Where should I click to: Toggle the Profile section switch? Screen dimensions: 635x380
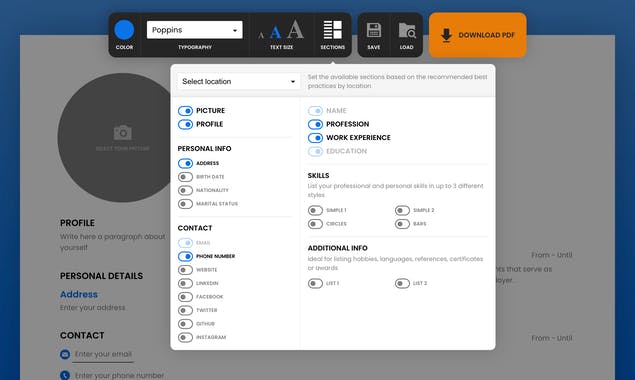[185, 124]
